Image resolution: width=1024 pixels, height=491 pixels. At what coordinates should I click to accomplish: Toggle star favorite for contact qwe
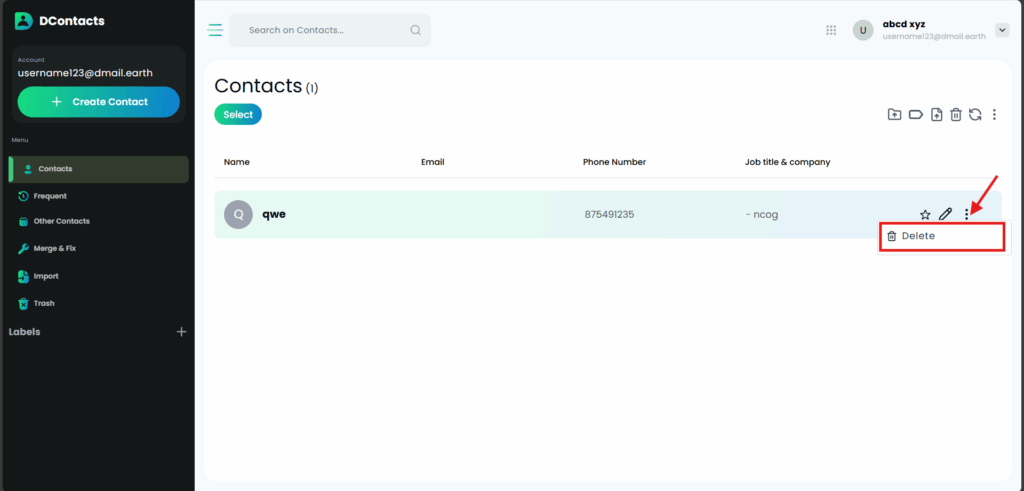[925, 214]
